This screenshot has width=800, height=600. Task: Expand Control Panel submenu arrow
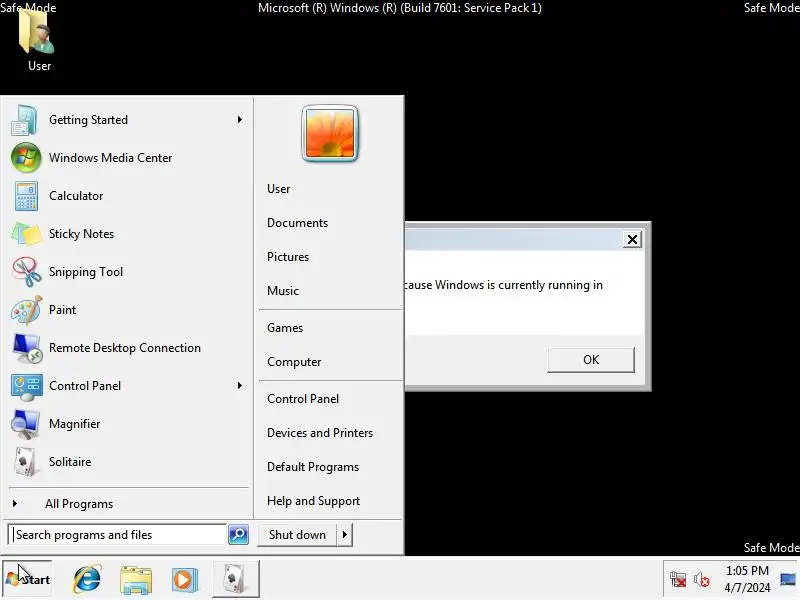240,385
